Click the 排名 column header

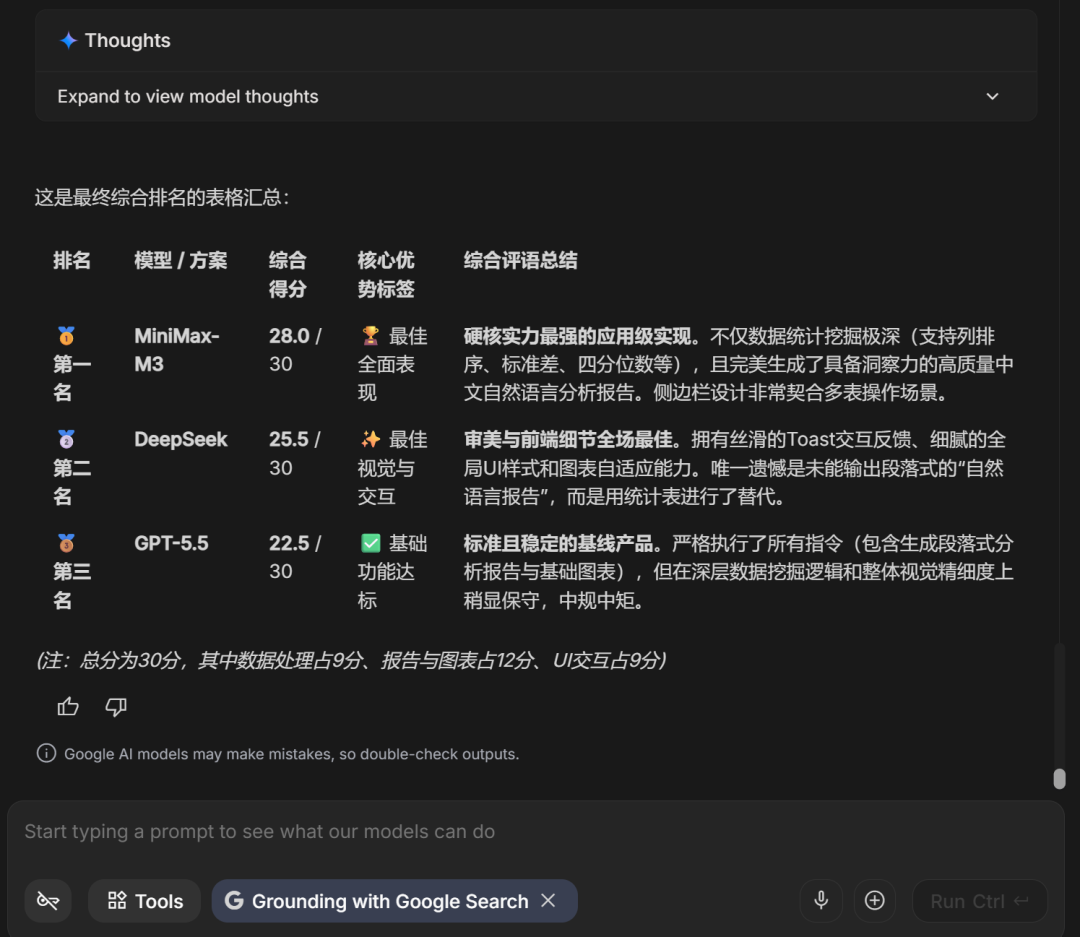click(x=72, y=260)
